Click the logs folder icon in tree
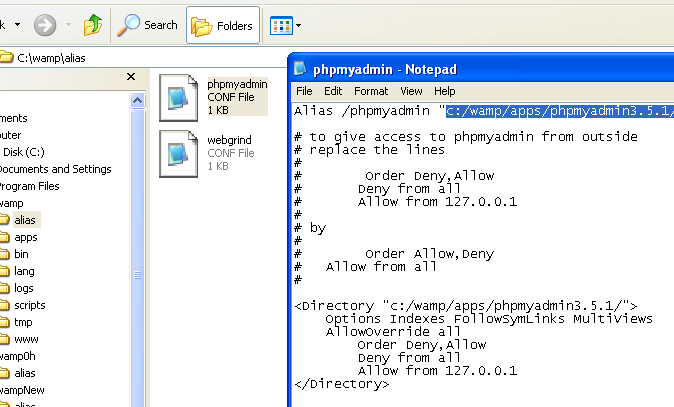The width and height of the screenshot is (674, 407). (4, 288)
